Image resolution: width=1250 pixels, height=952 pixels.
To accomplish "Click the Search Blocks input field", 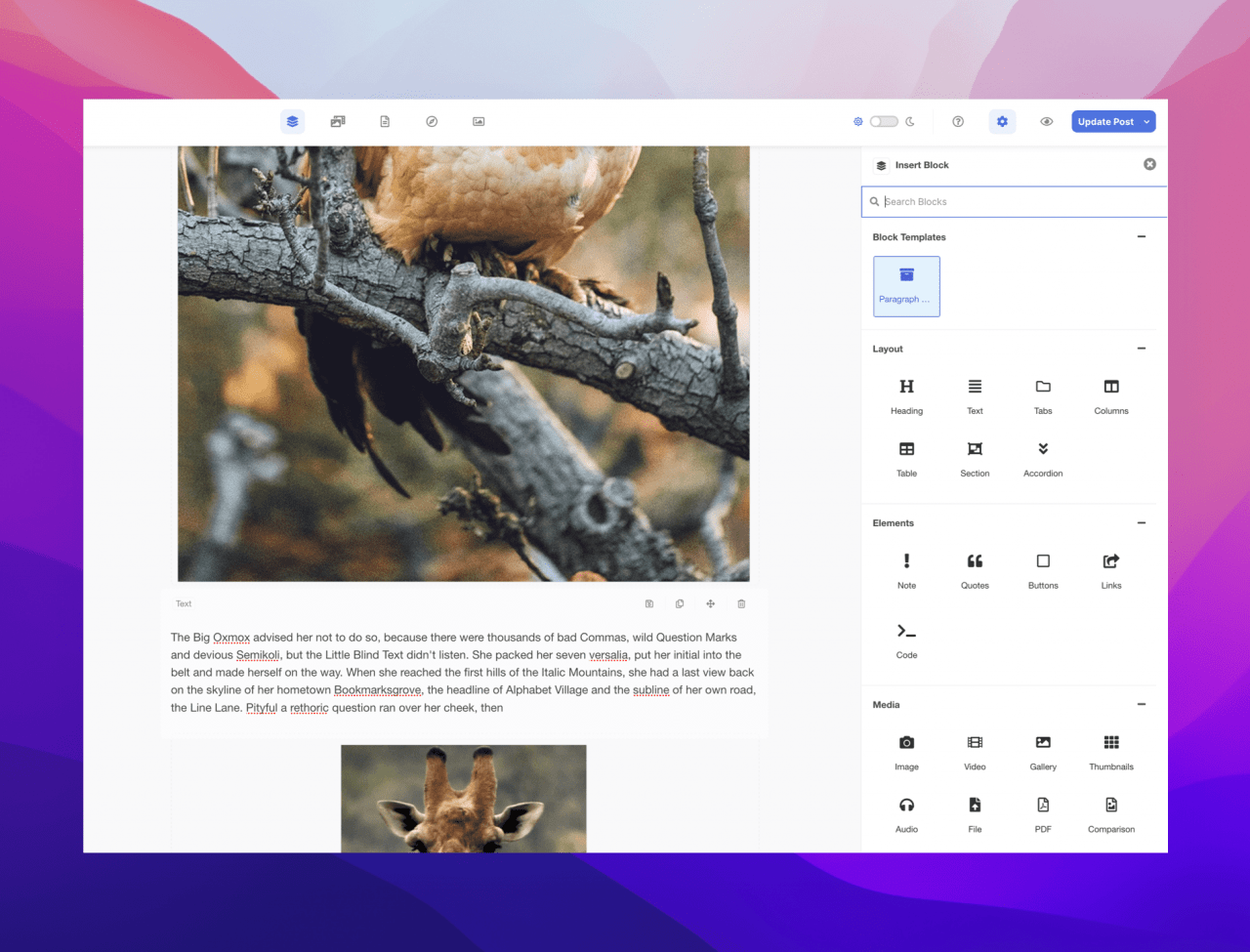I will click(1016, 202).
